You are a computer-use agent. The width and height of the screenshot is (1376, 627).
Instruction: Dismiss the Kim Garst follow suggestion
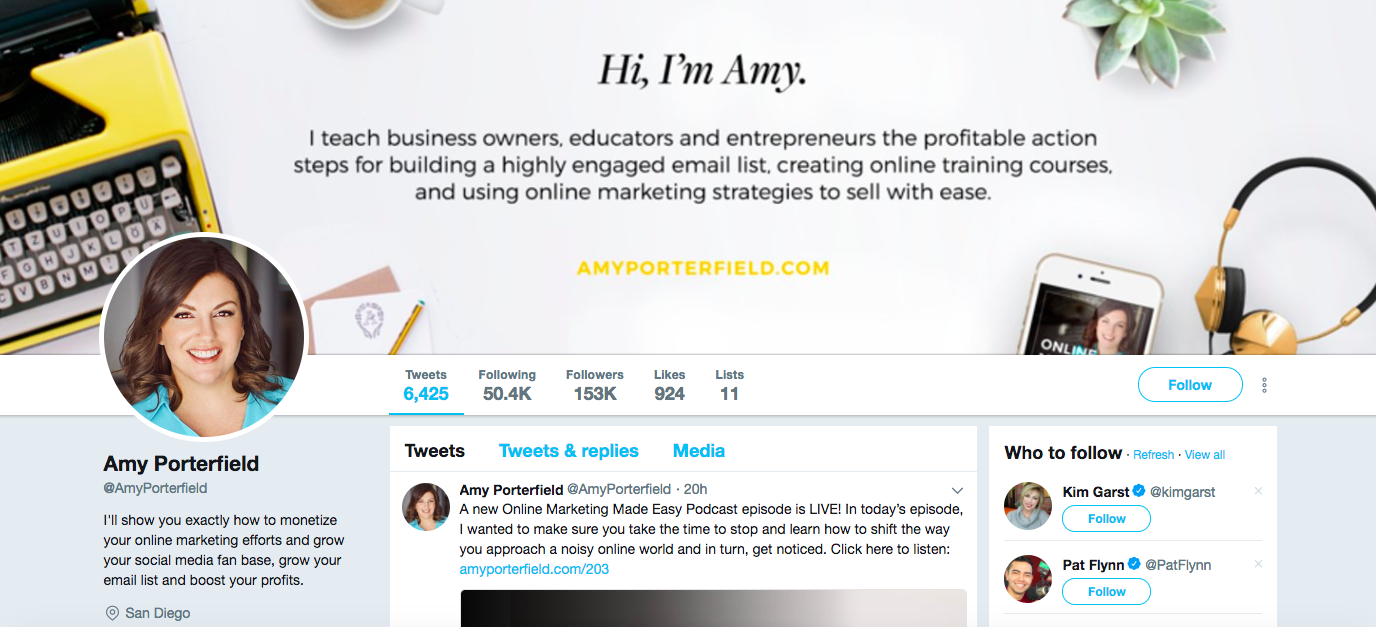pos(1258,491)
